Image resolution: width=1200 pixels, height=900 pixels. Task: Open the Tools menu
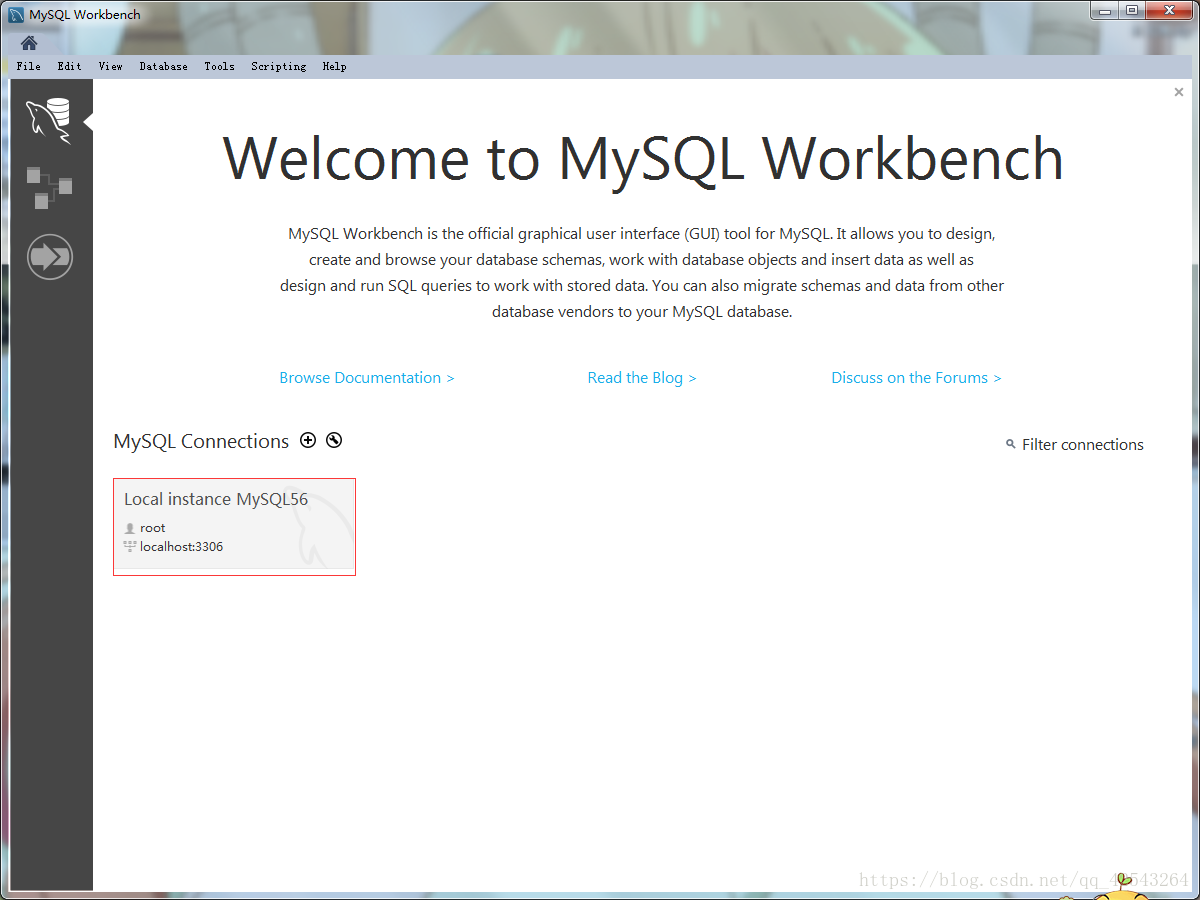click(219, 66)
